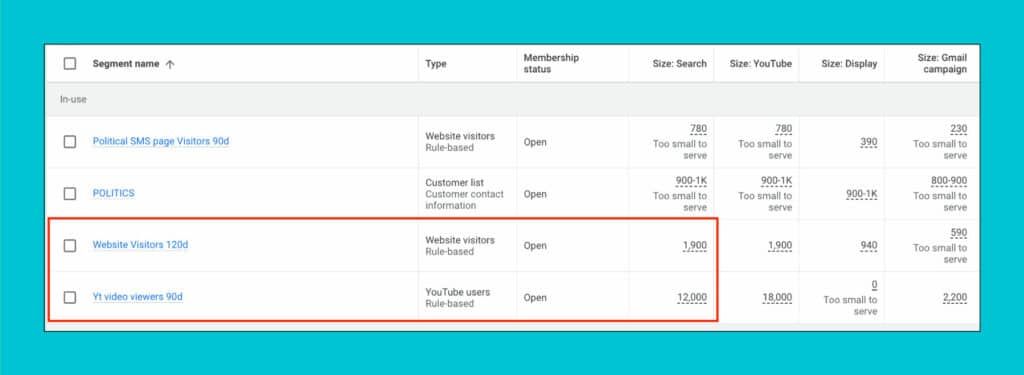Viewport: 1024px width, 375px height.
Task: Click the Membership status column header
Action: pos(551,63)
